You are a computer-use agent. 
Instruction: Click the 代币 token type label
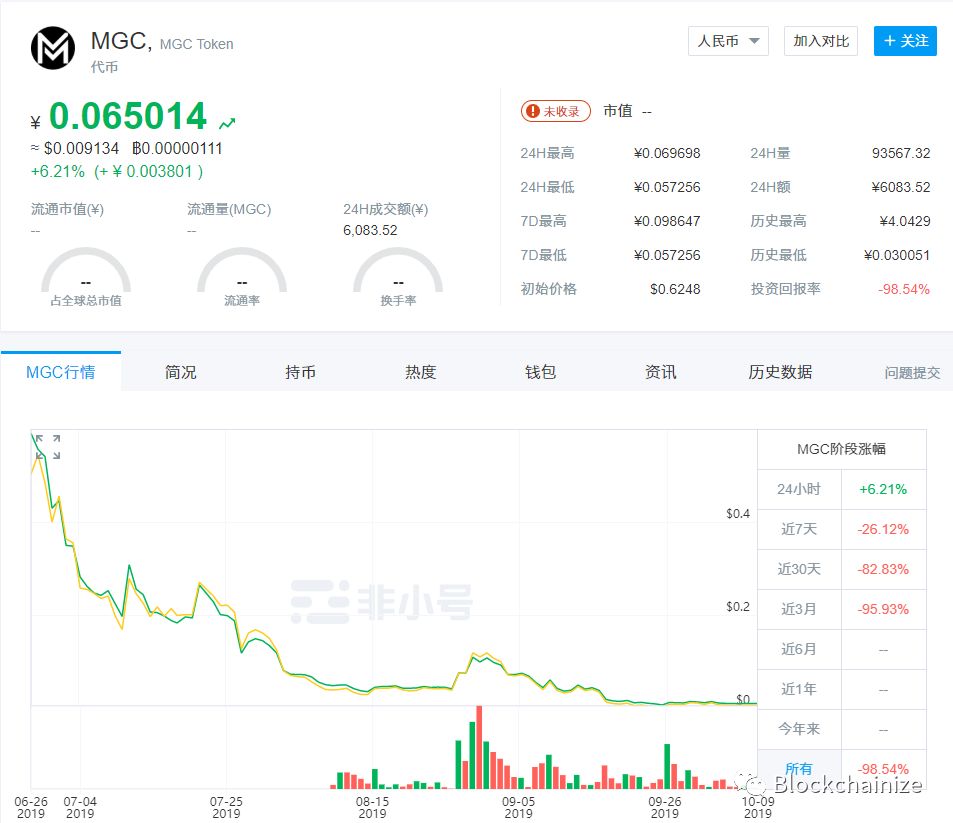click(104, 67)
